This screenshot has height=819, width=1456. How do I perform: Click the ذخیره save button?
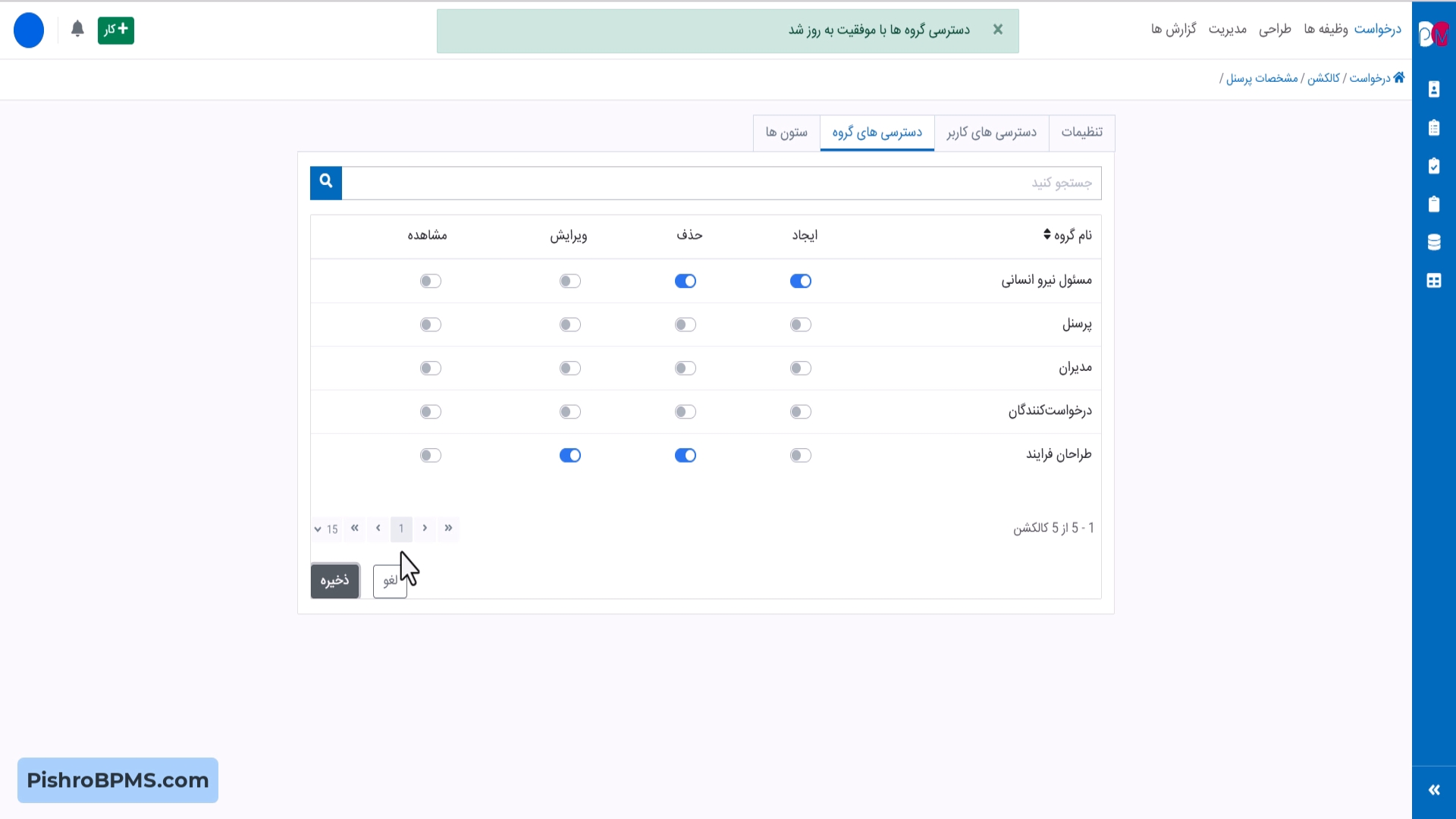pyautogui.click(x=334, y=581)
